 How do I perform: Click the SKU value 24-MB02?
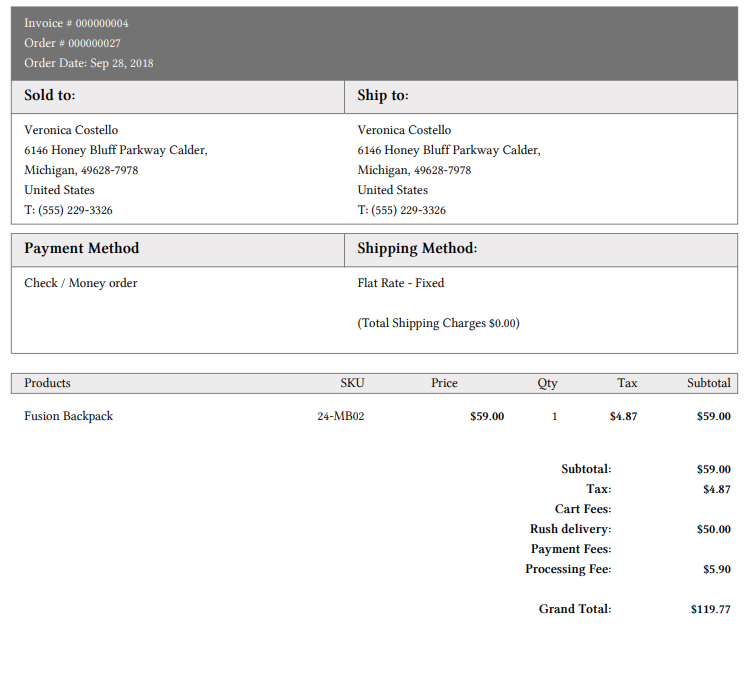(x=341, y=416)
